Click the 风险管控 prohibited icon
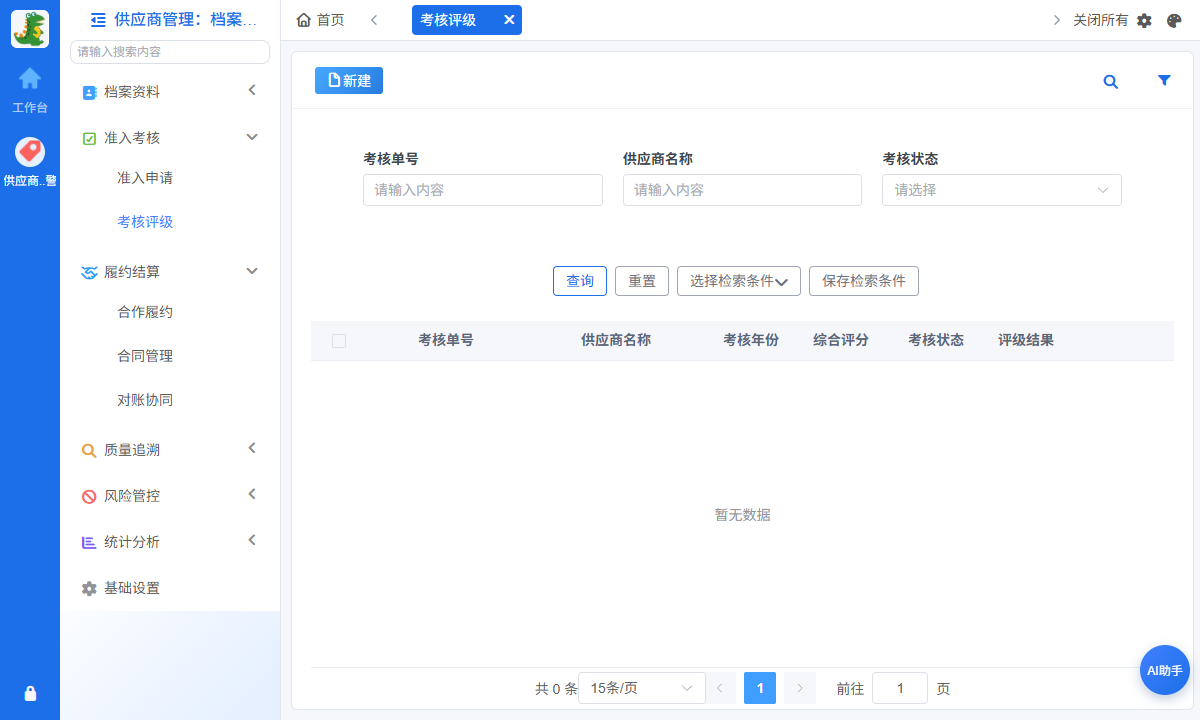 coord(89,496)
